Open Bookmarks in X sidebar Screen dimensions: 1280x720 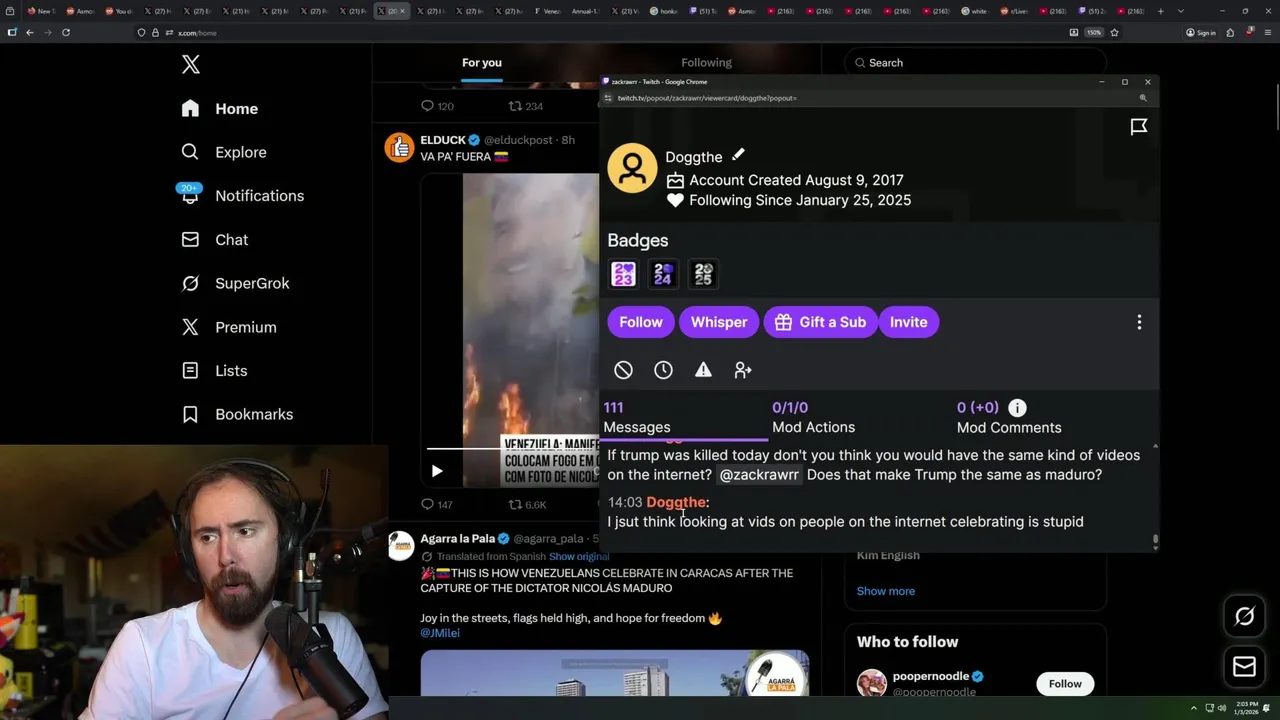click(254, 414)
